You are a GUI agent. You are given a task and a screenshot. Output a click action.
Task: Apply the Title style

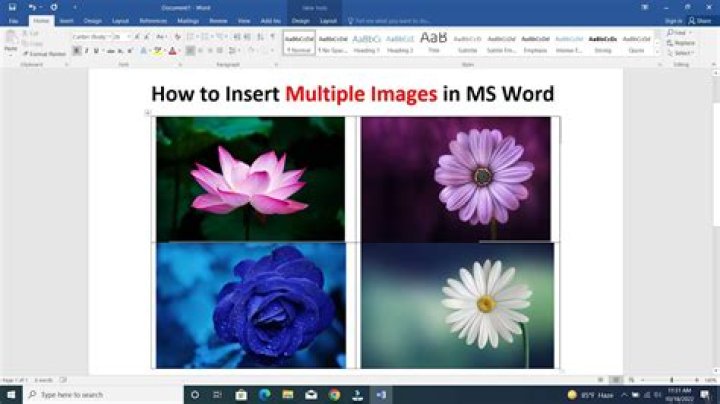click(433, 43)
